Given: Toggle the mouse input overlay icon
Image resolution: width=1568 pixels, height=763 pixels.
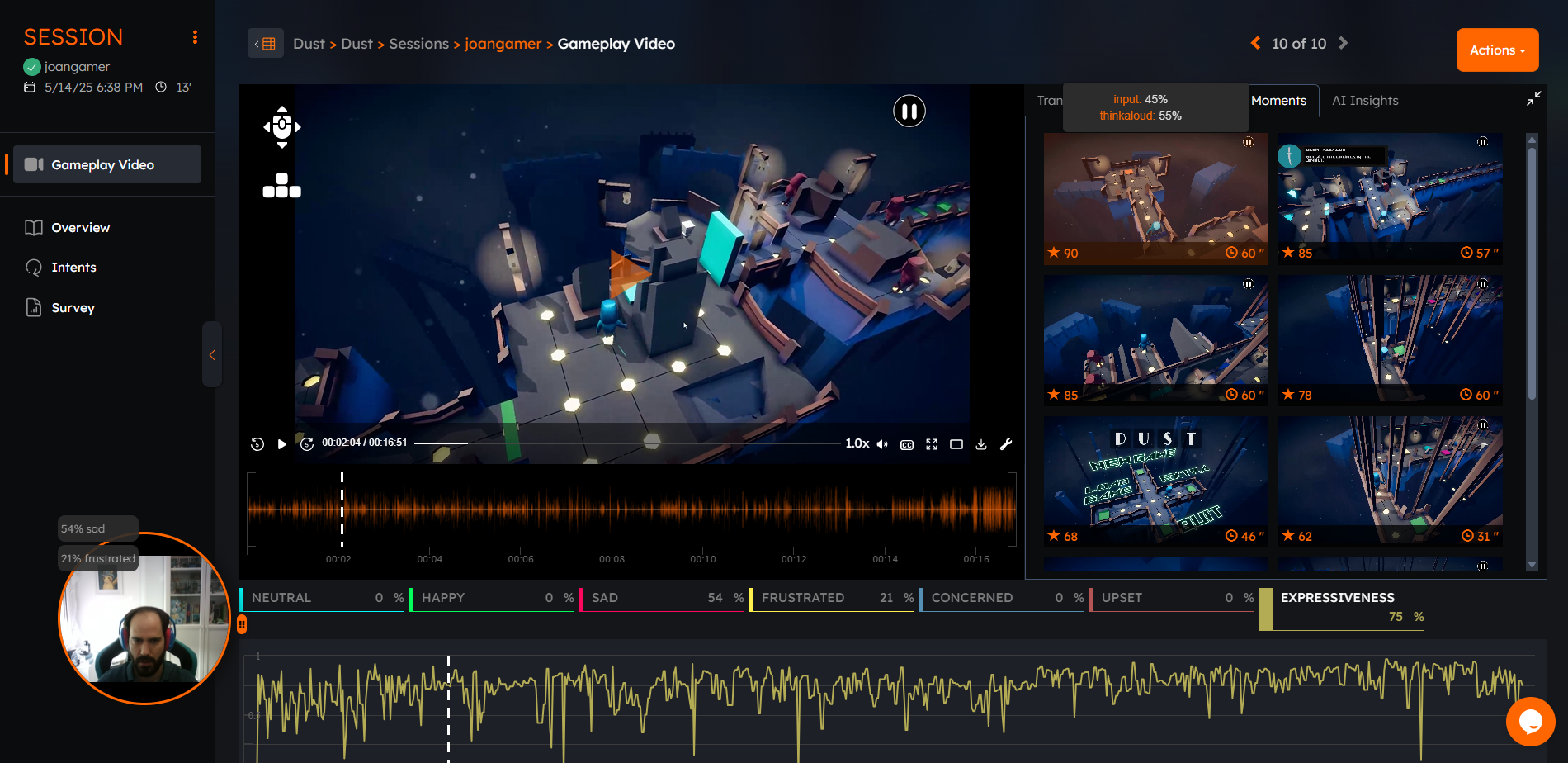Looking at the screenshot, I should [282, 126].
